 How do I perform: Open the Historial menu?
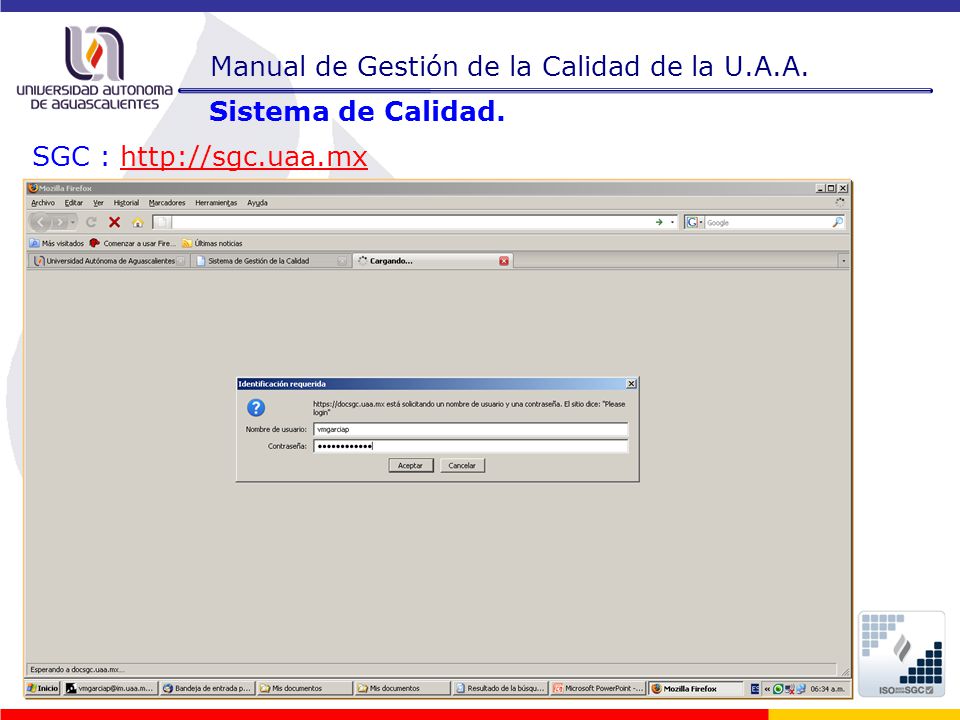[x=126, y=203]
